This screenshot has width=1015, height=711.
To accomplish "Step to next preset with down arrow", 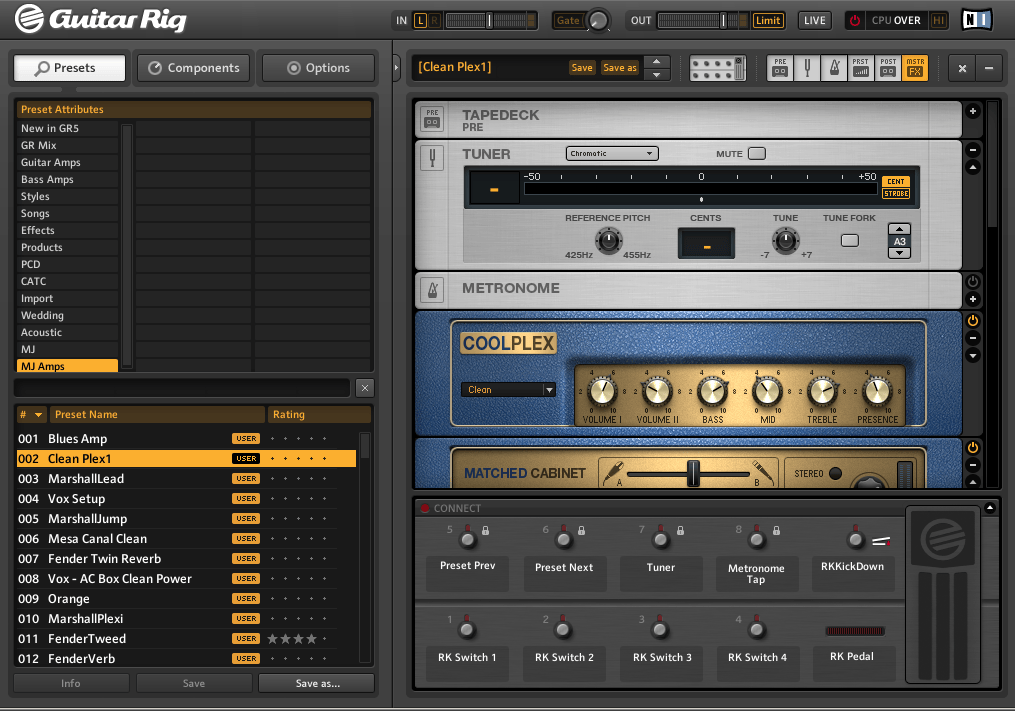I will point(656,74).
